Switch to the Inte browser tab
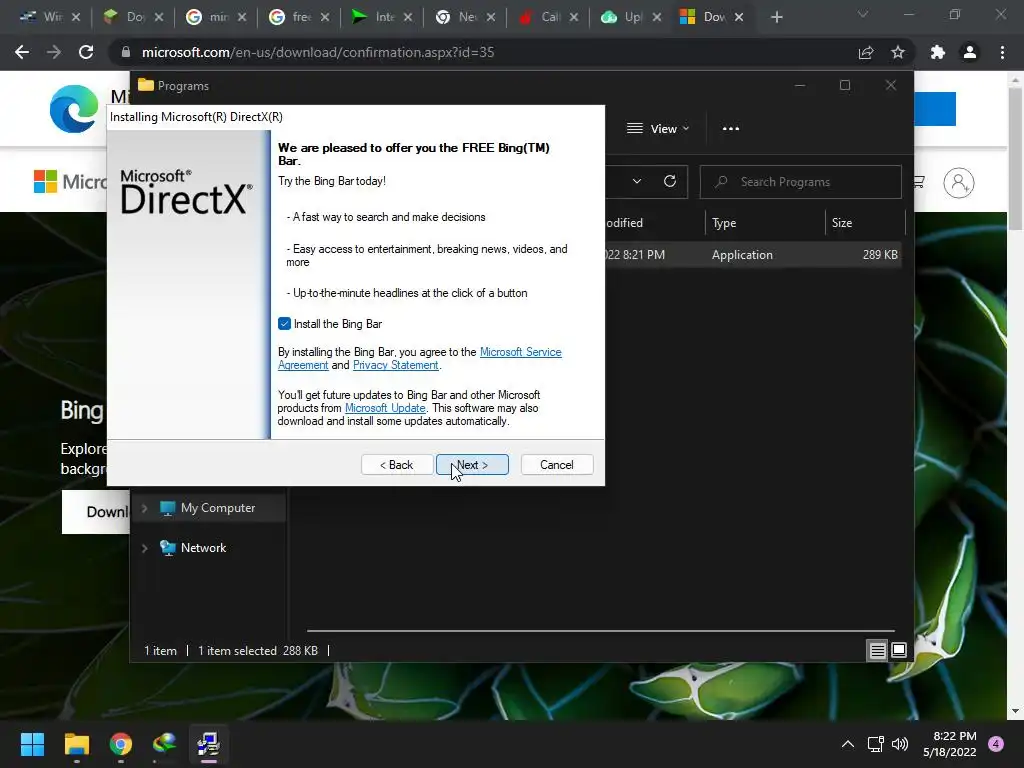The height and width of the screenshot is (768, 1024). pyautogui.click(x=382, y=17)
